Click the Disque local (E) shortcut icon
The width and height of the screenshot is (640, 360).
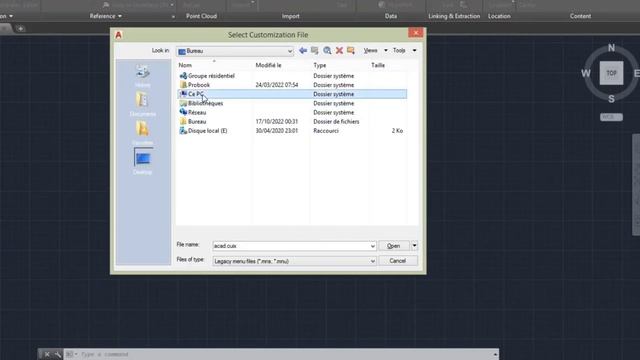(x=183, y=131)
